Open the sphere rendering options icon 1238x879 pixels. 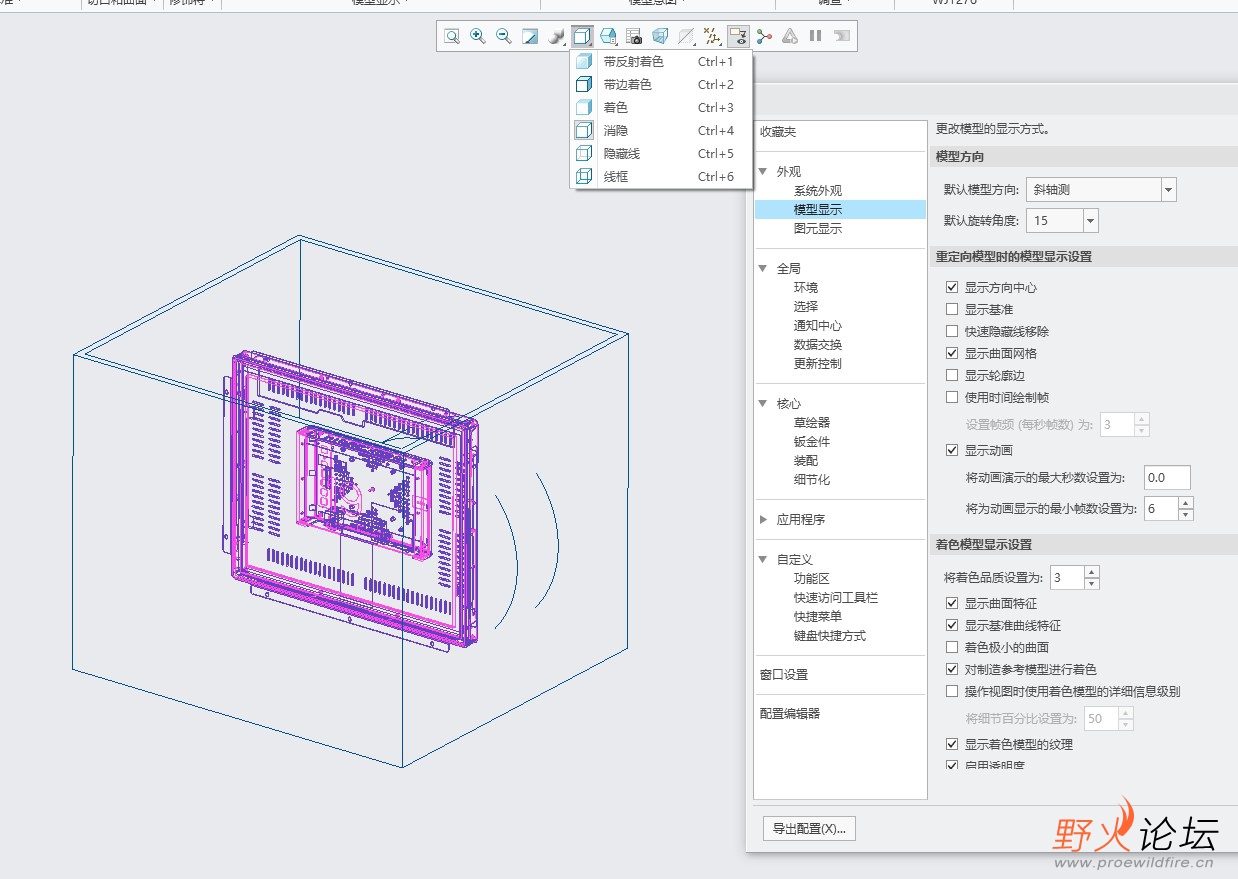(x=556, y=37)
